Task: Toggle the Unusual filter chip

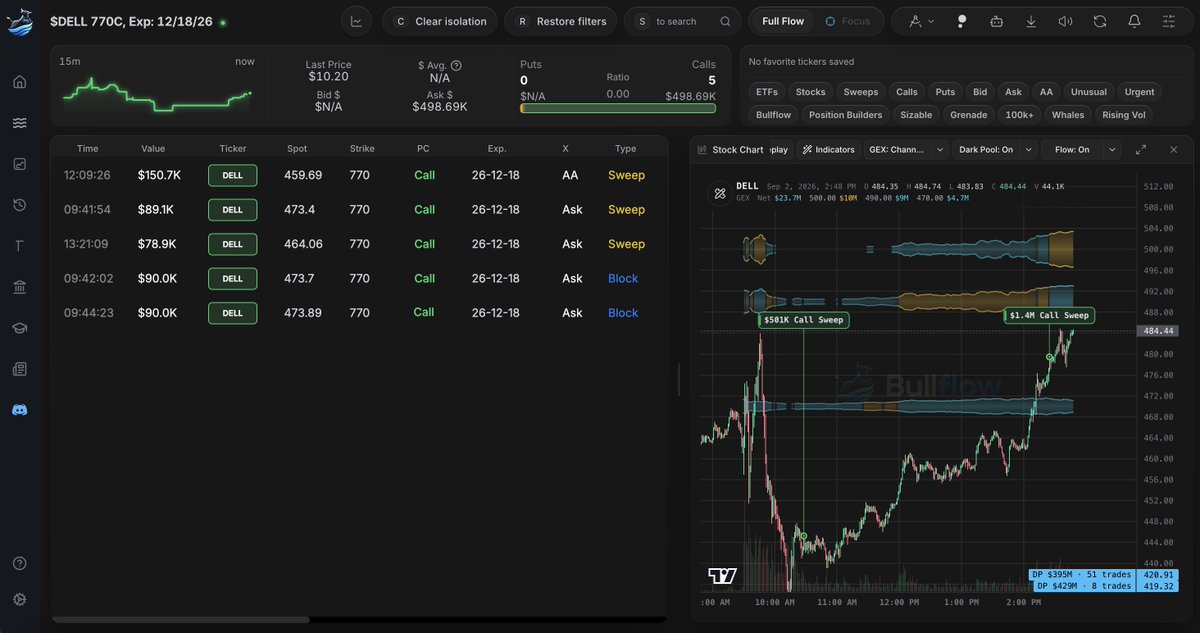Action: click(1088, 92)
